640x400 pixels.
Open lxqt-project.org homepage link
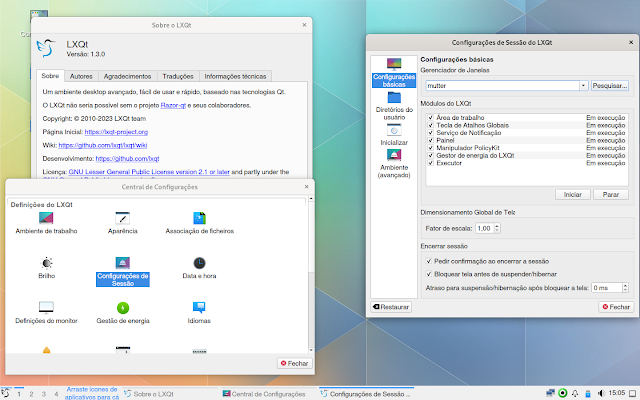[x=116, y=132]
